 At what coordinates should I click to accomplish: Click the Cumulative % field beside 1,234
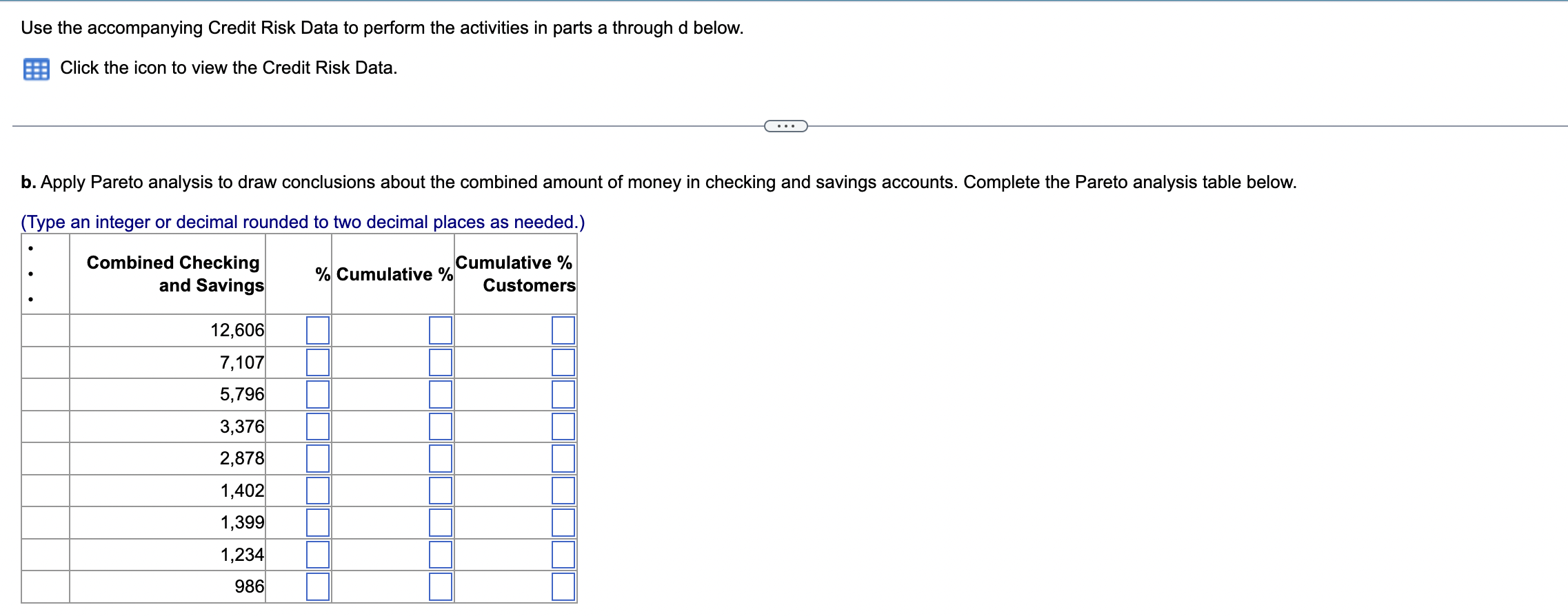click(x=439, y=553)
